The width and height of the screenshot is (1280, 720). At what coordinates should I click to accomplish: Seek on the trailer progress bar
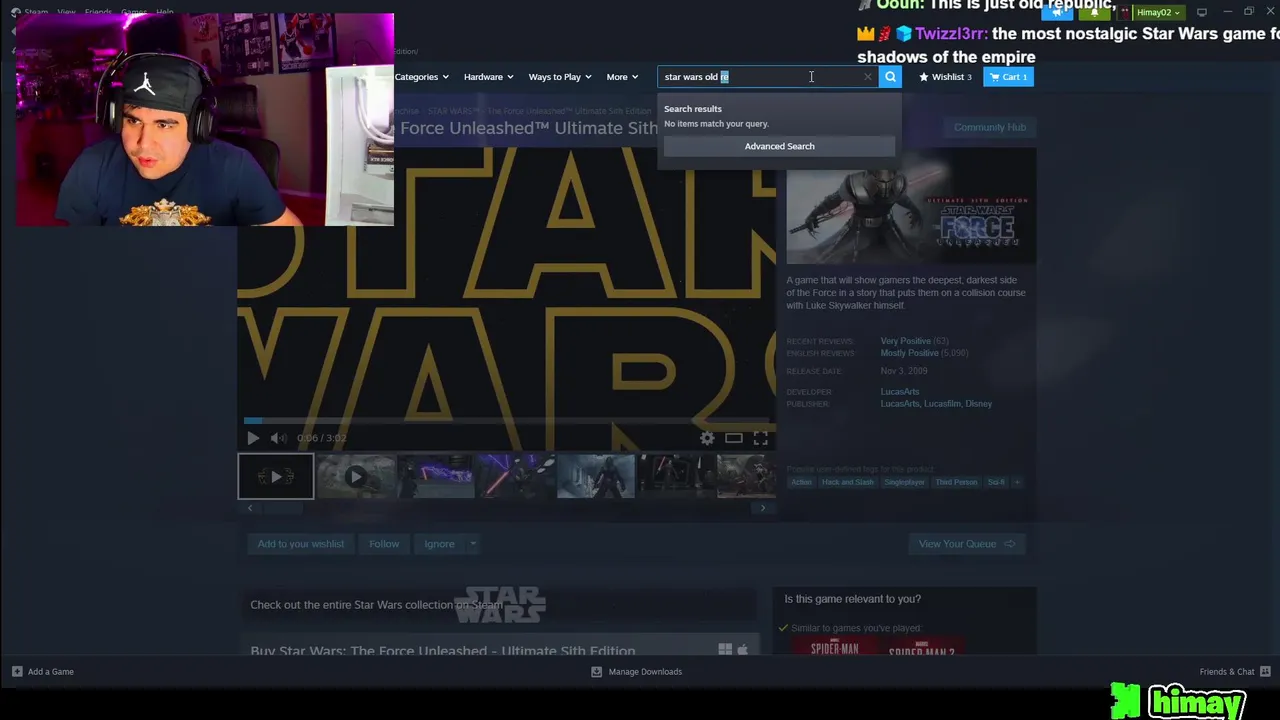pos(506,421)
